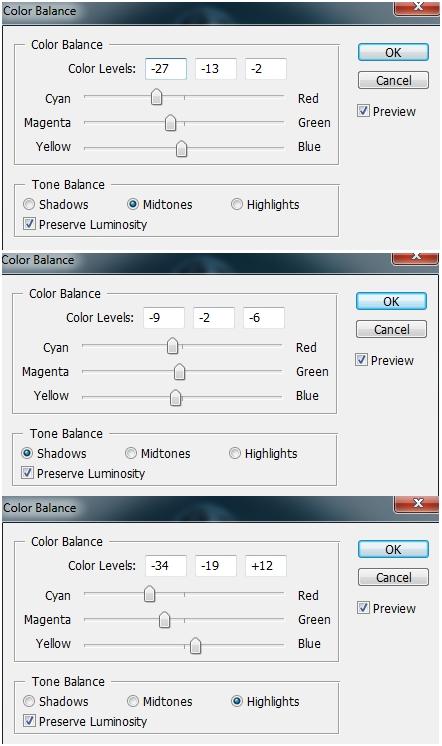The image size is (442, 746).
Task: Click the Color Levels field showing -9
Action: pyautogui.click(x=164, y=317)
